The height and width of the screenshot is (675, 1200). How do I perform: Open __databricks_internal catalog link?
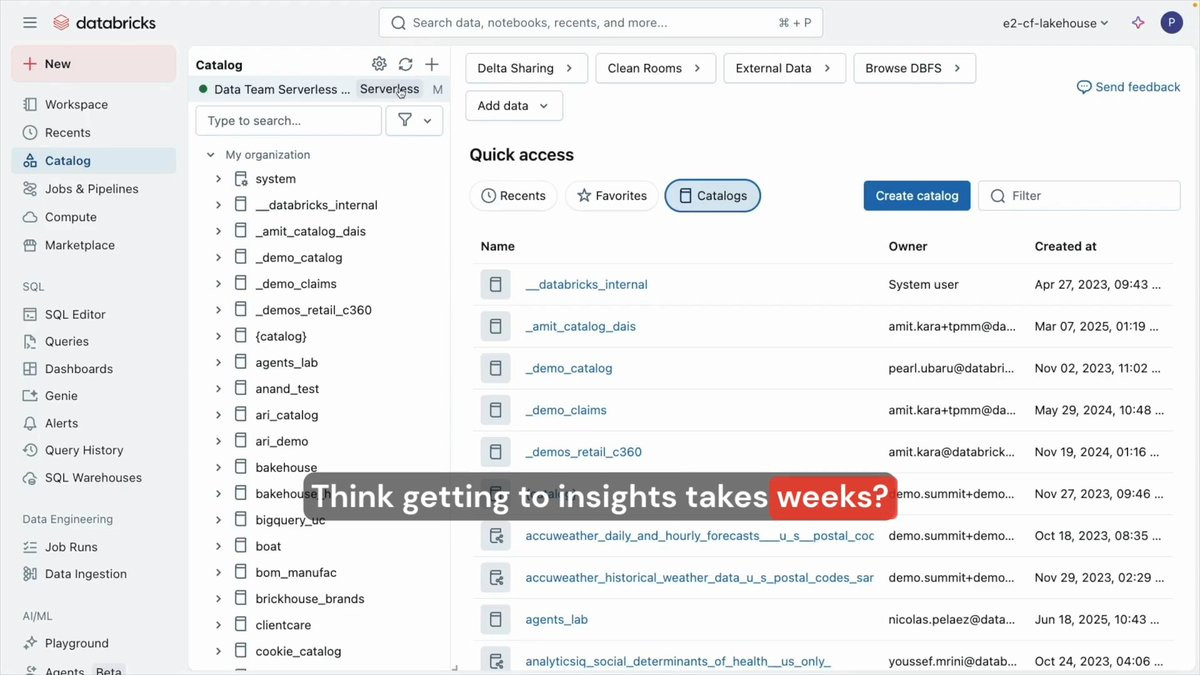coord(586,284)
